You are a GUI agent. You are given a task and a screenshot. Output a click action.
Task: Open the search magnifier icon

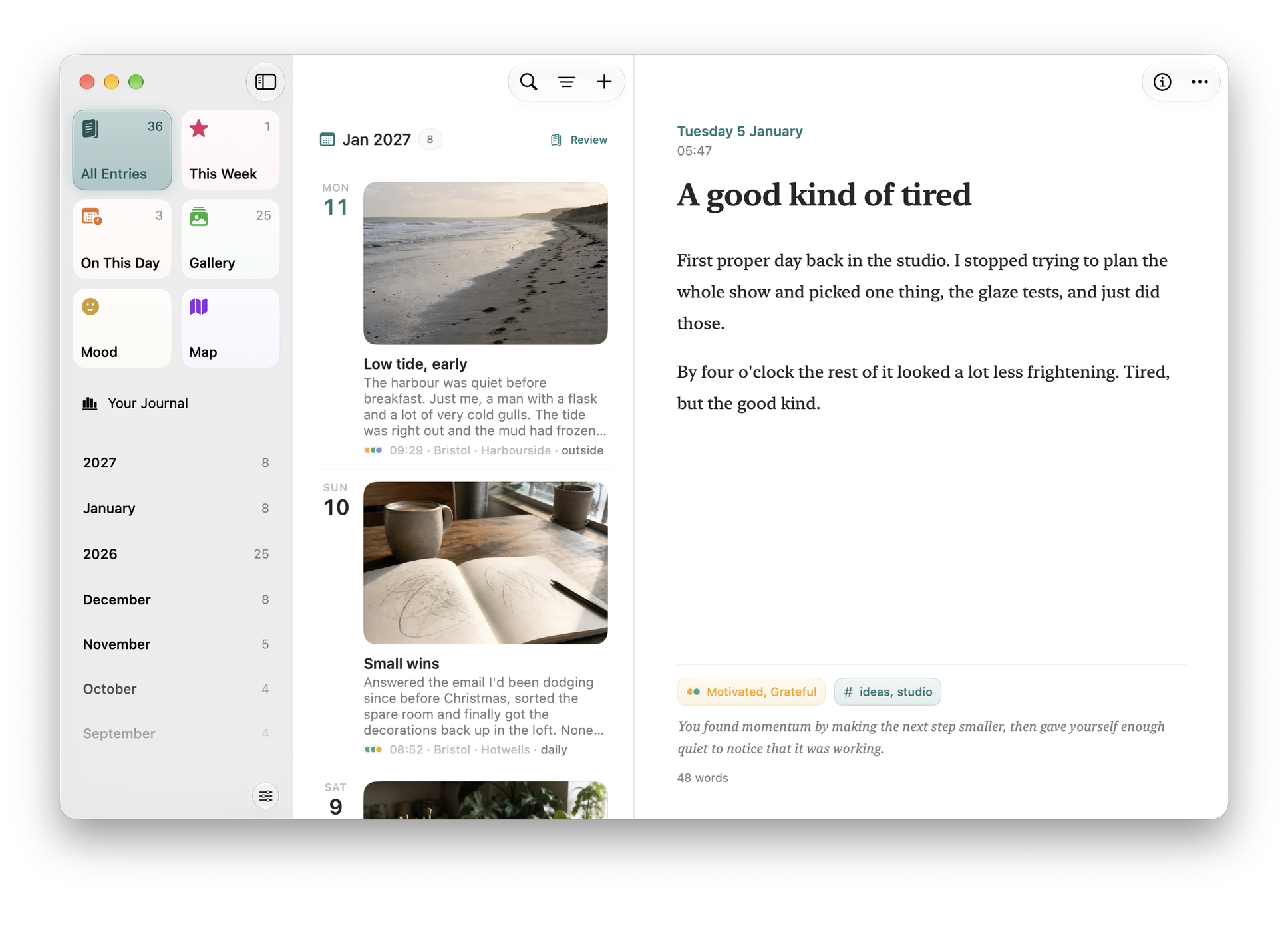(529, 82)
